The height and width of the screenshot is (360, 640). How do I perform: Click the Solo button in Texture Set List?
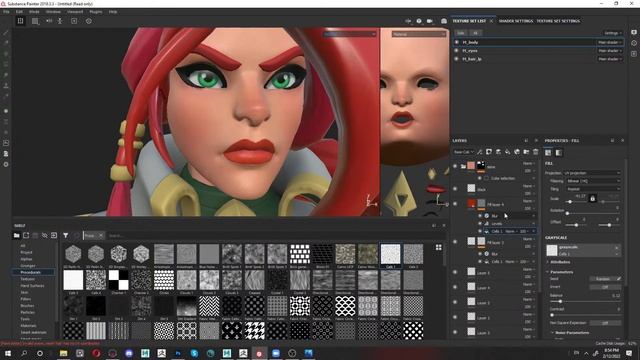point(461,33)
